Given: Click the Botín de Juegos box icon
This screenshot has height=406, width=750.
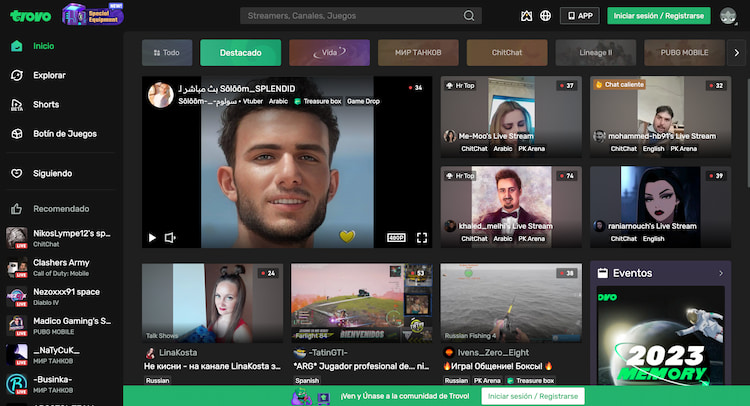Looking at the screenshot, I should [x=17, y=134].
